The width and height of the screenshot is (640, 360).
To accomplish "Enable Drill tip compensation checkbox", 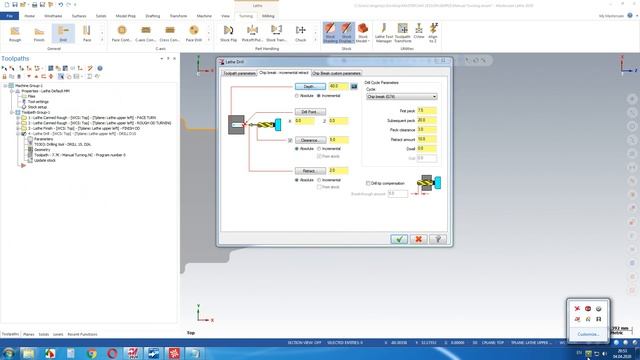I will tap(368, 183).
